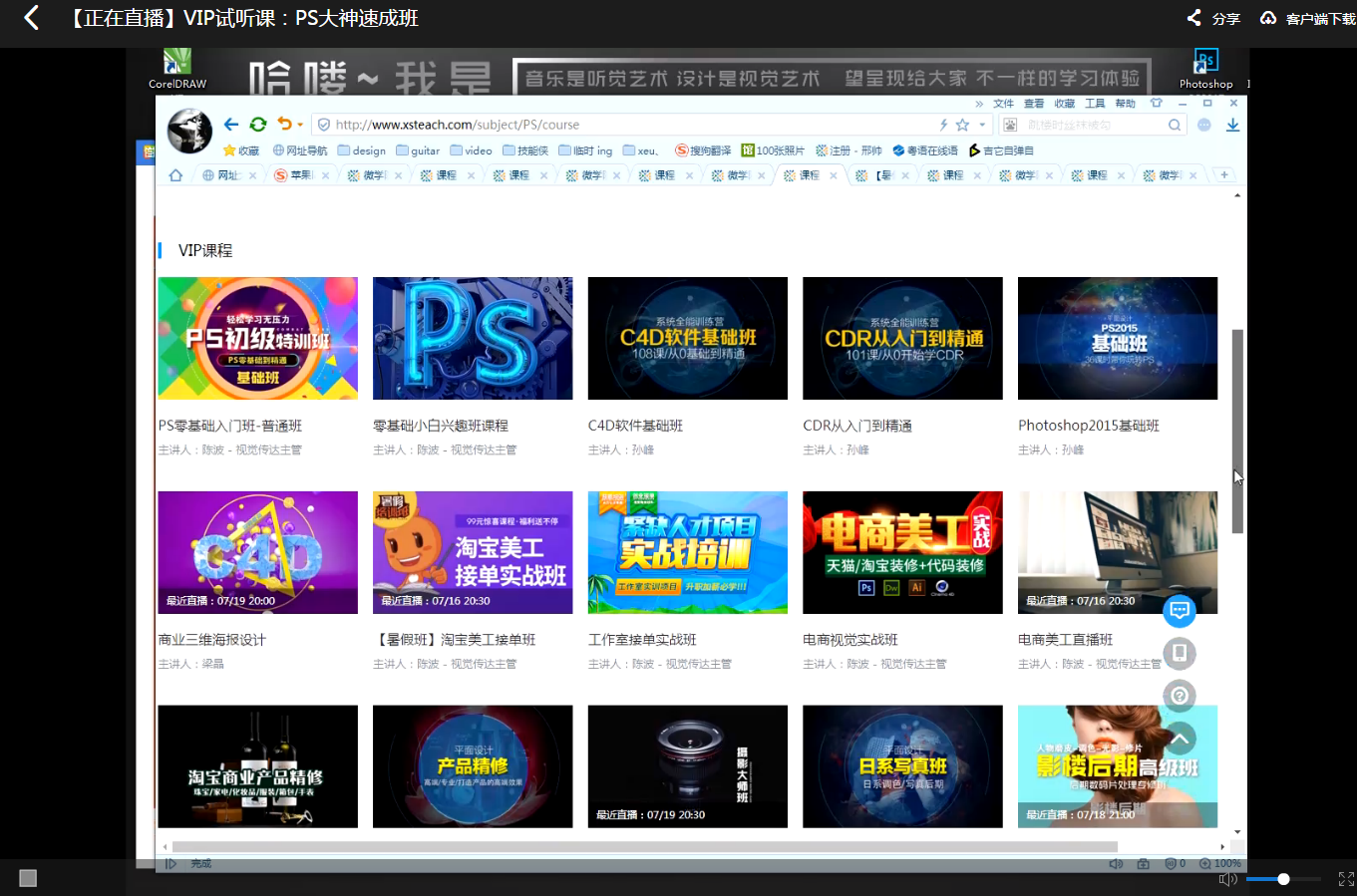Open the PS初级特训班 course thumbnail

(x=257, y=338)
